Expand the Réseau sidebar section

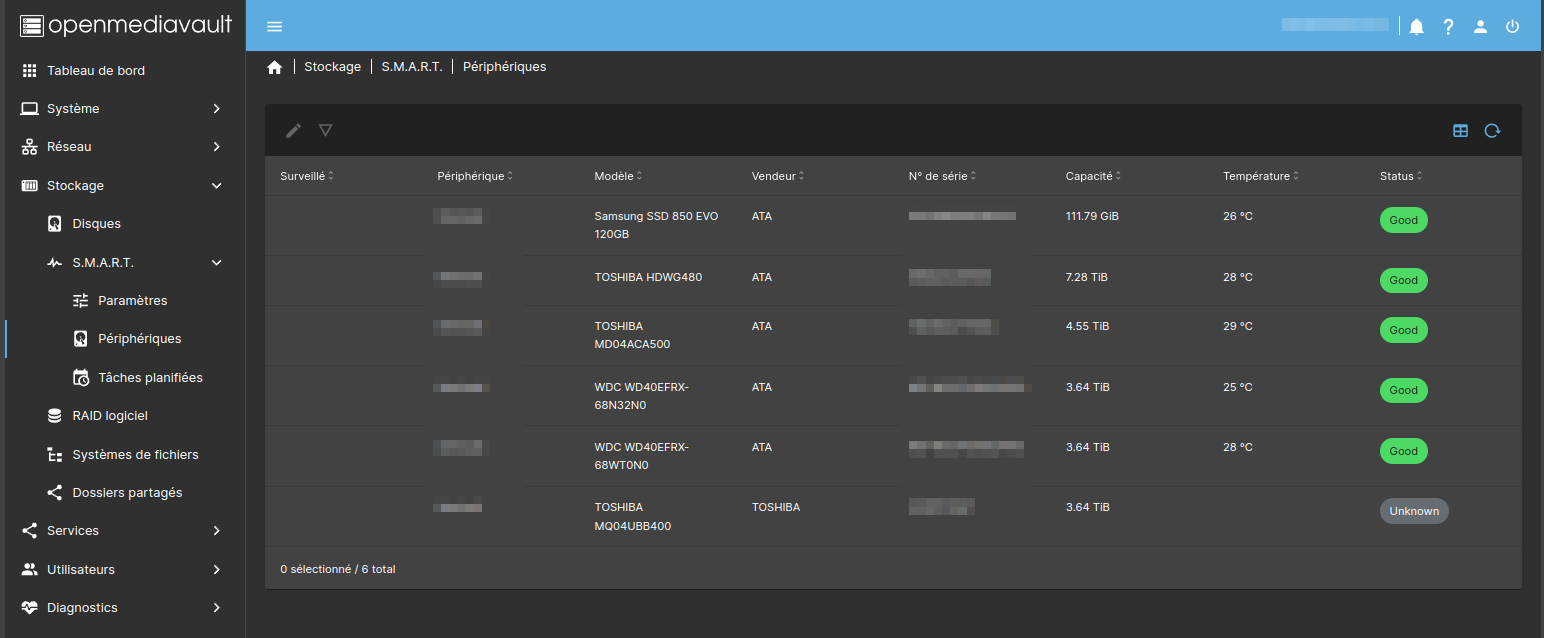point(122,147)
